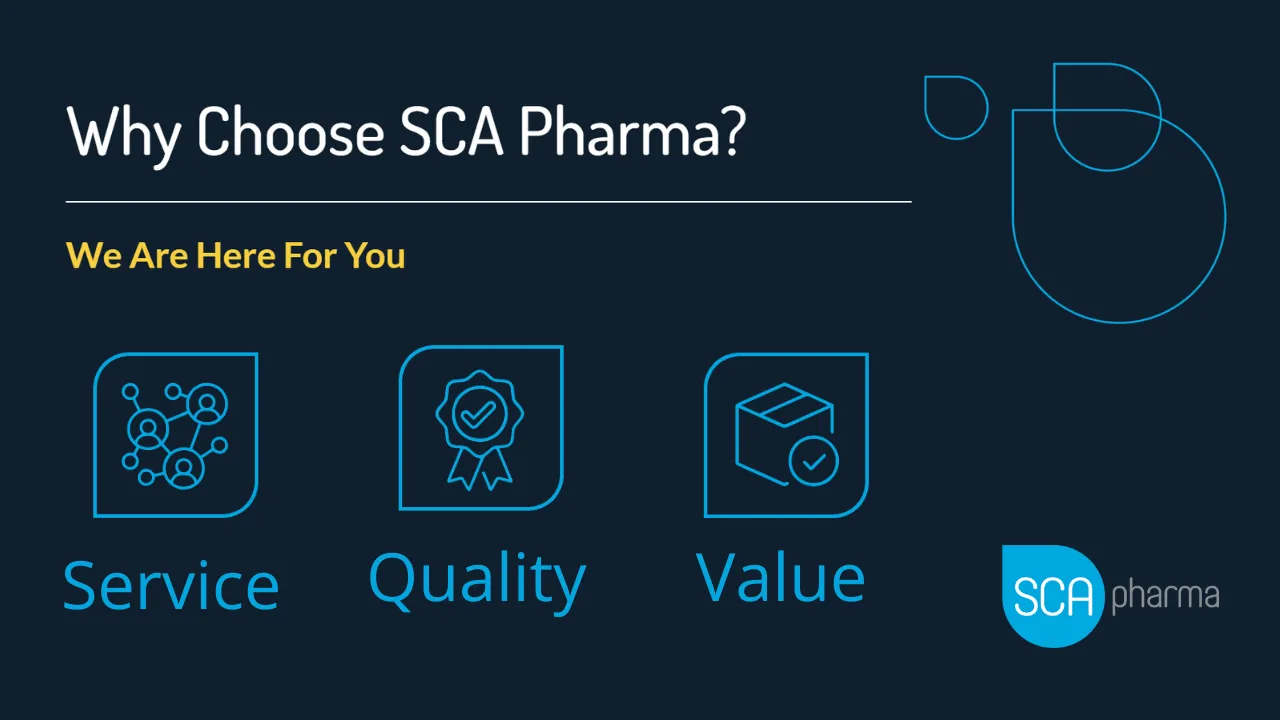
Task: Click the small droplet shape beside the title
Action: click(953, 105)
